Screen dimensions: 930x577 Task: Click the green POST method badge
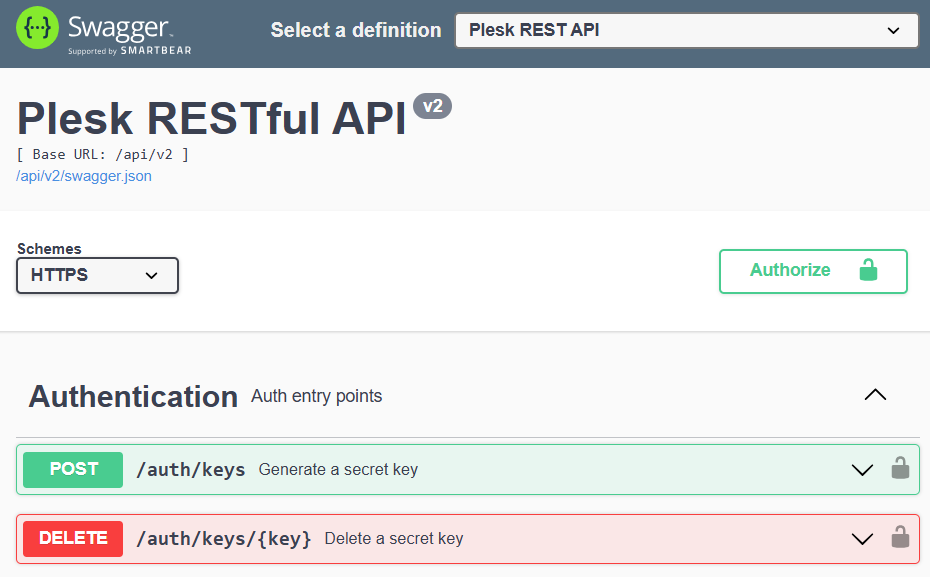tap(73, 470)
